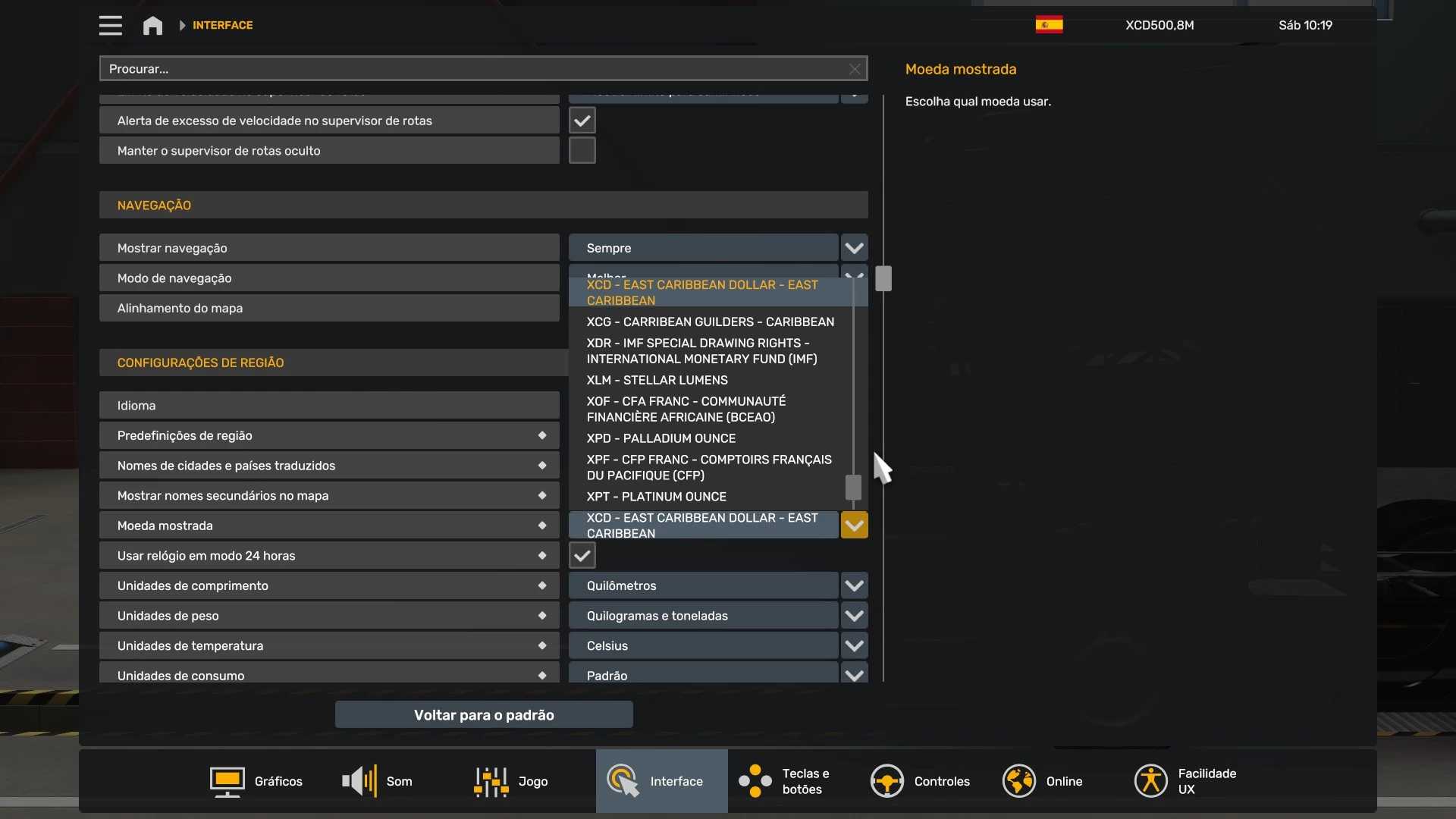Open Controles steering wheel icon

pyautogui.click(x=886, y=781)
